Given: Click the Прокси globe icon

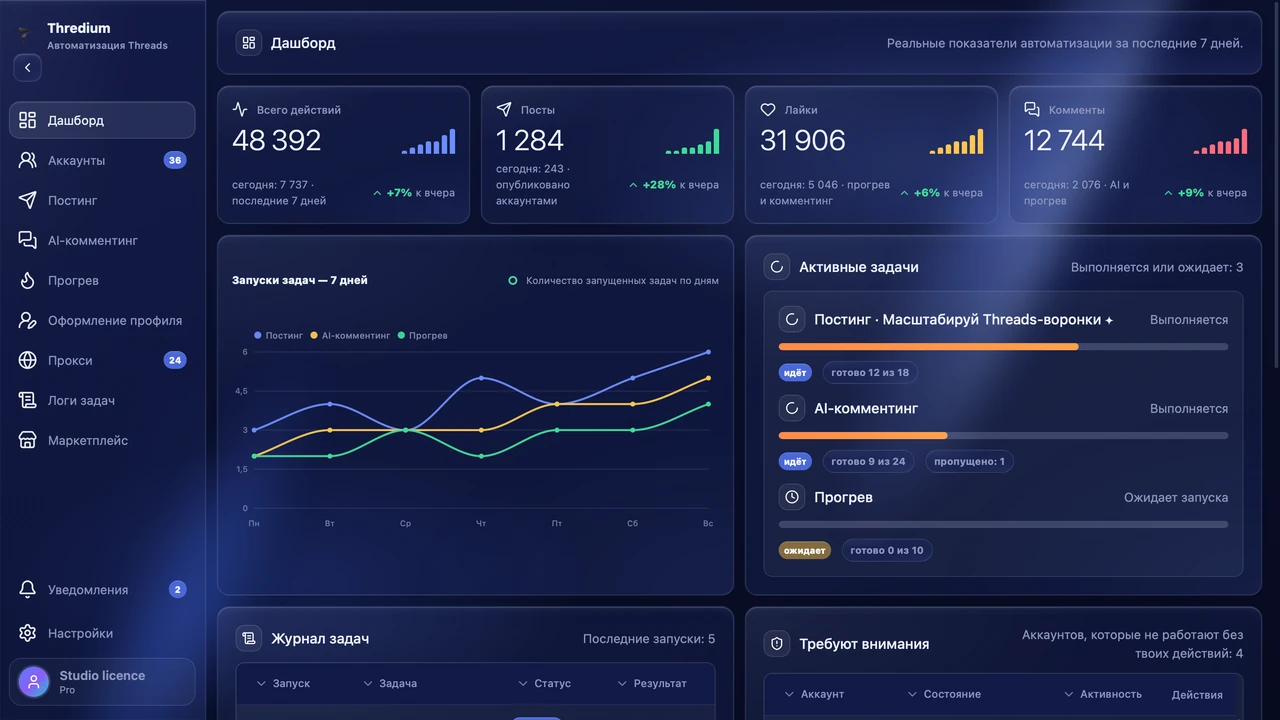Looking at the screenshot, I should [x=28, y=360].
